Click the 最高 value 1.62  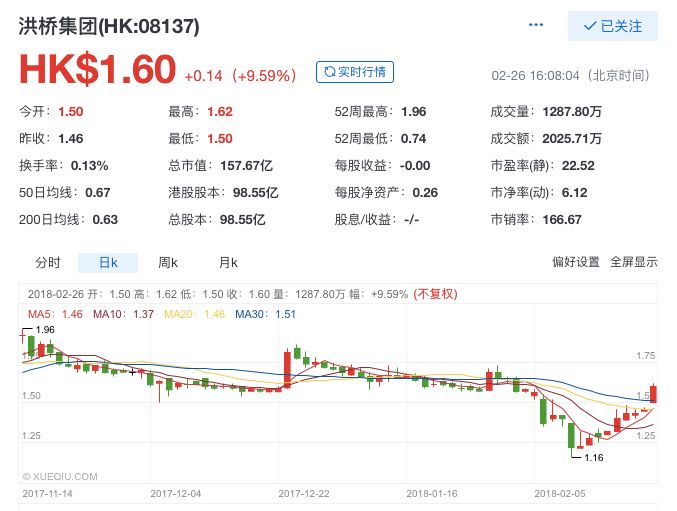point(220,112)
